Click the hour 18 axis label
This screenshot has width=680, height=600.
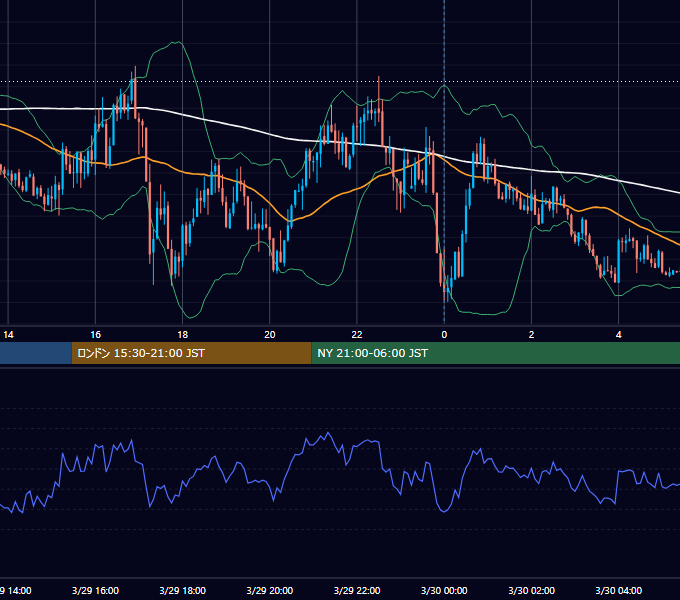point(183,335)
